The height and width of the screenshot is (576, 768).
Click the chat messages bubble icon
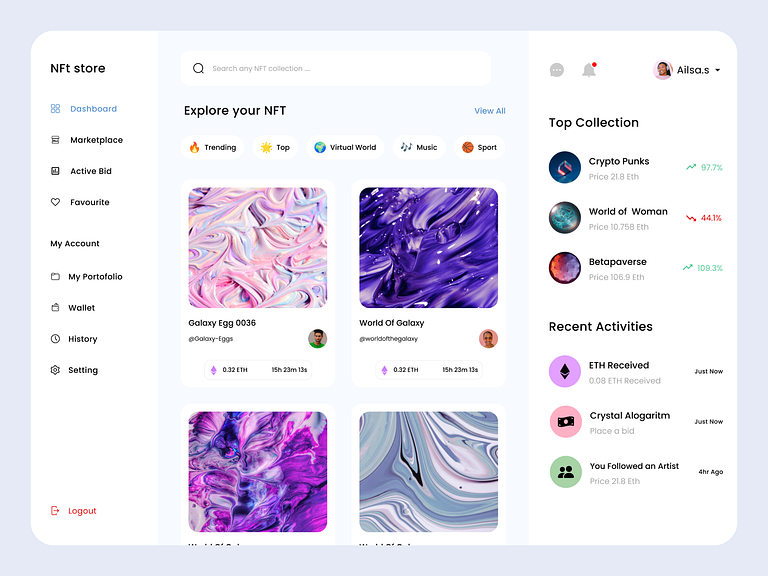(557, 70)
